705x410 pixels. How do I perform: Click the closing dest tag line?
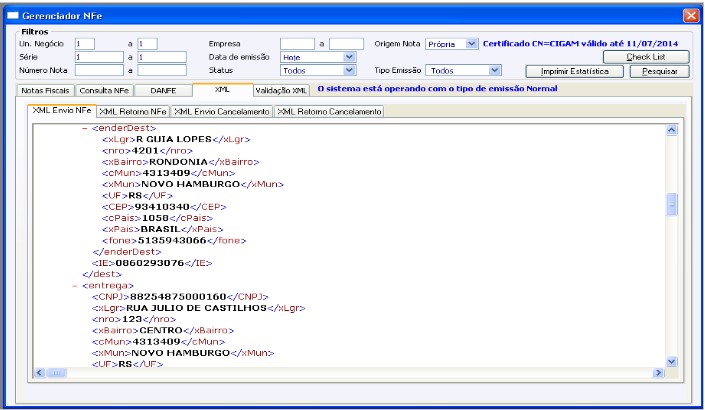click(x=102, y=274)
